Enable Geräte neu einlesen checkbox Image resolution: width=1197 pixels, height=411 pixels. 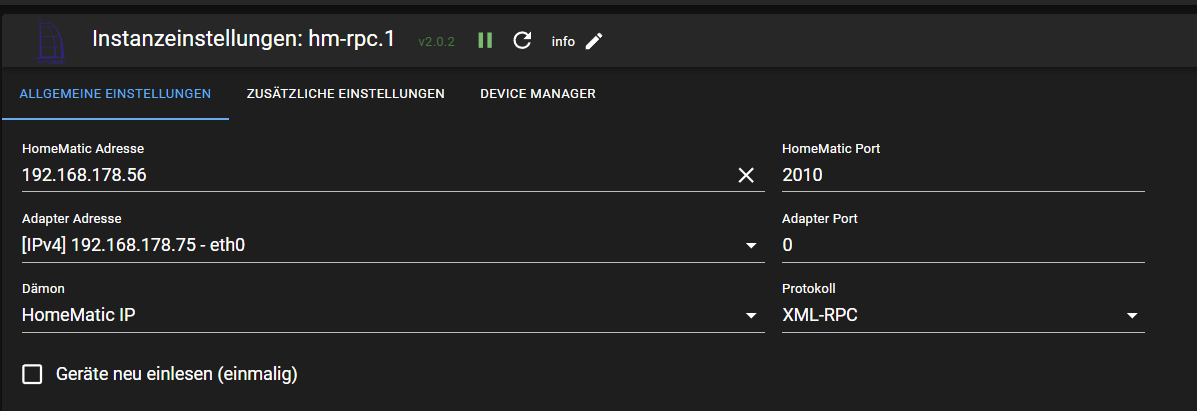pos(33,374)
